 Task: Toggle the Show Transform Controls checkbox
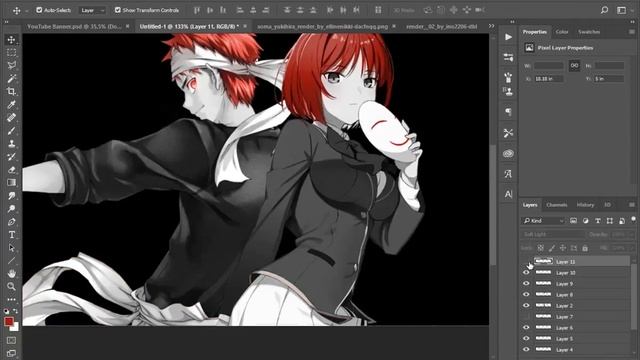[118, 10]
